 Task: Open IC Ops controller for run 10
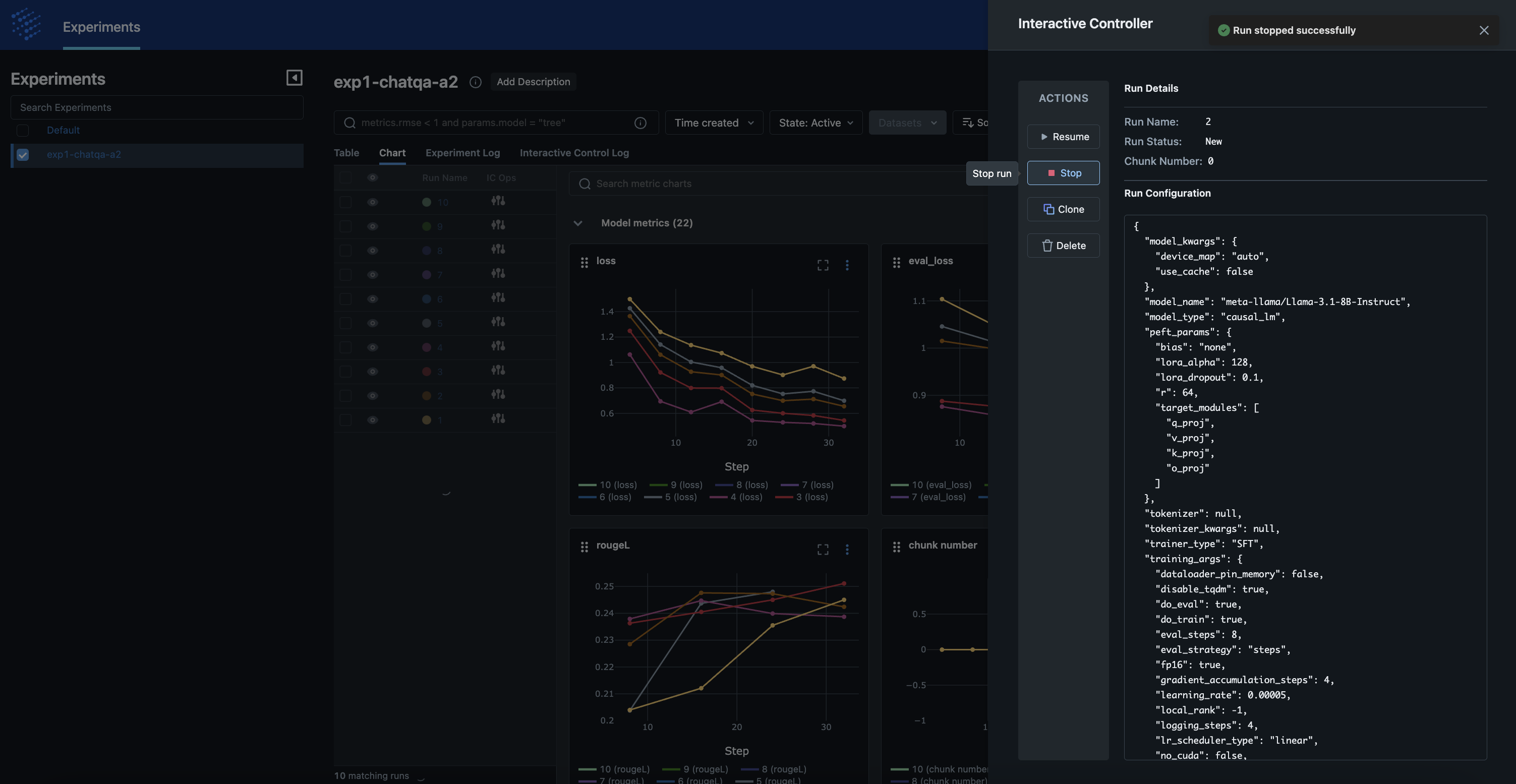point(498,201)
